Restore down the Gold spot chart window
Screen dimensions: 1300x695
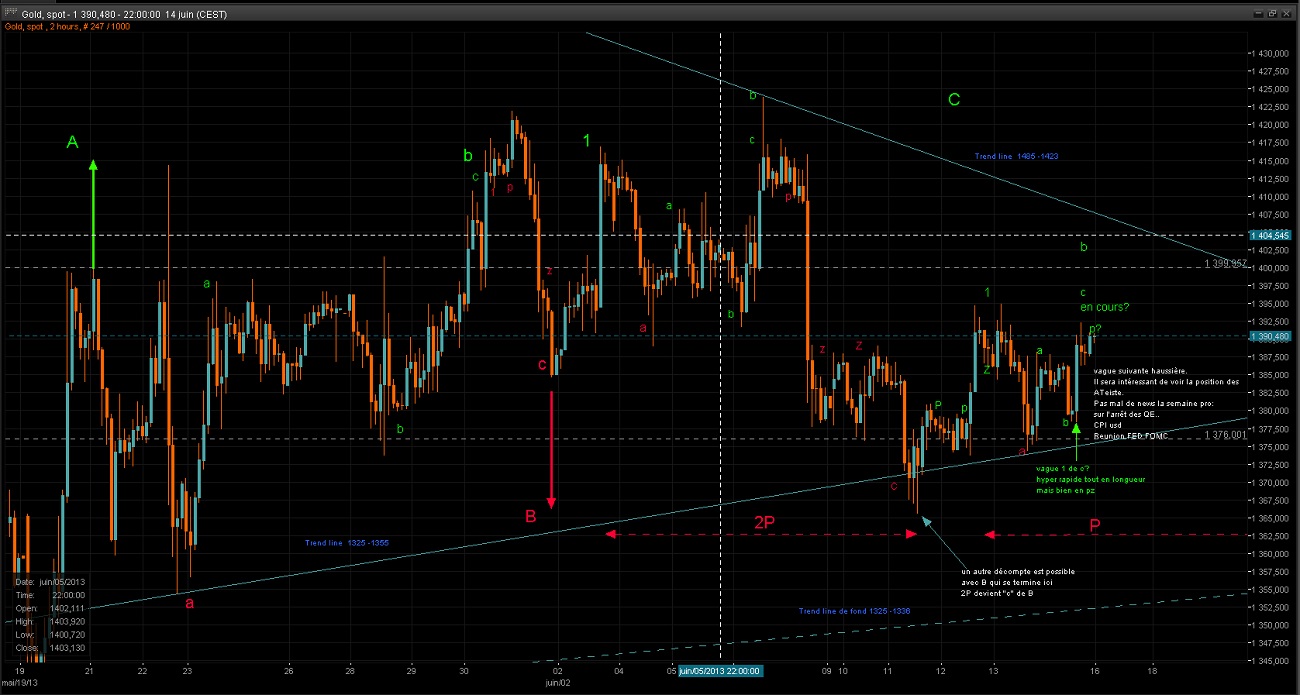tap(1270, 13)
